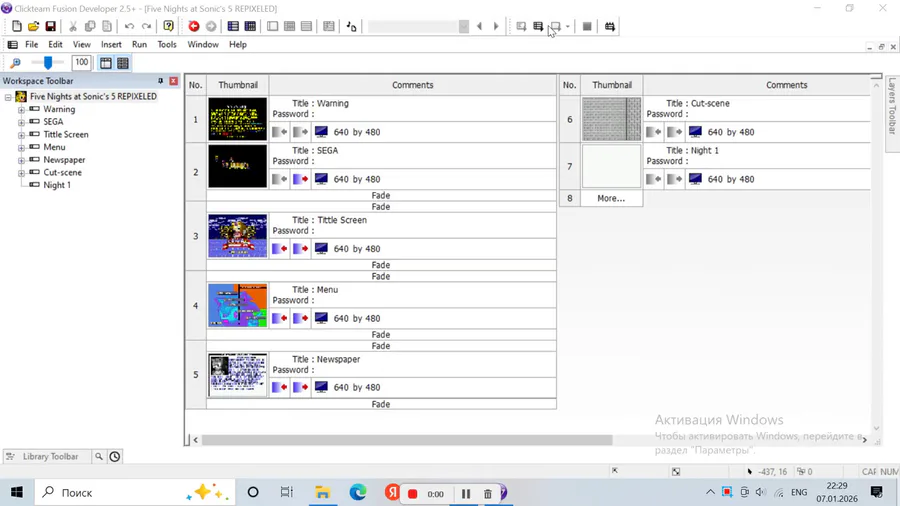Screen dimensions: 900x506
Task: Click More... in row 8
Action: point(611,198)
